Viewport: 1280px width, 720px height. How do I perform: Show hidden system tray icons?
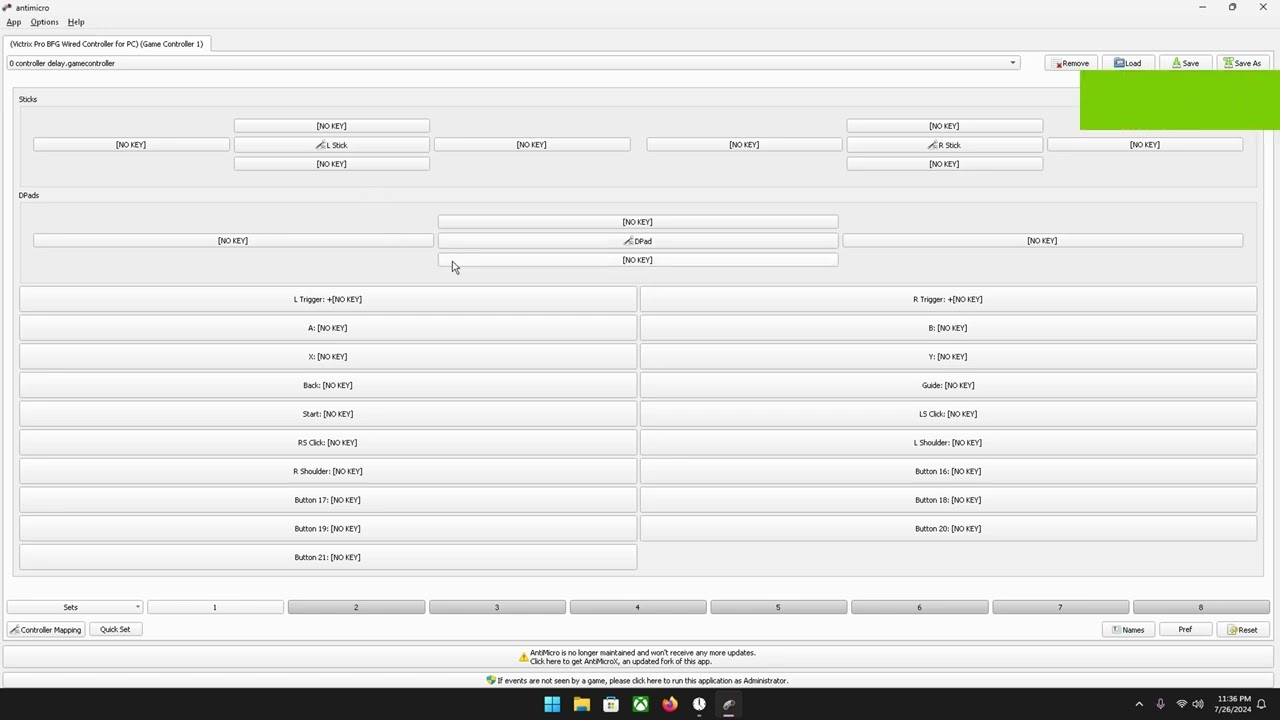click(1139, 705)
